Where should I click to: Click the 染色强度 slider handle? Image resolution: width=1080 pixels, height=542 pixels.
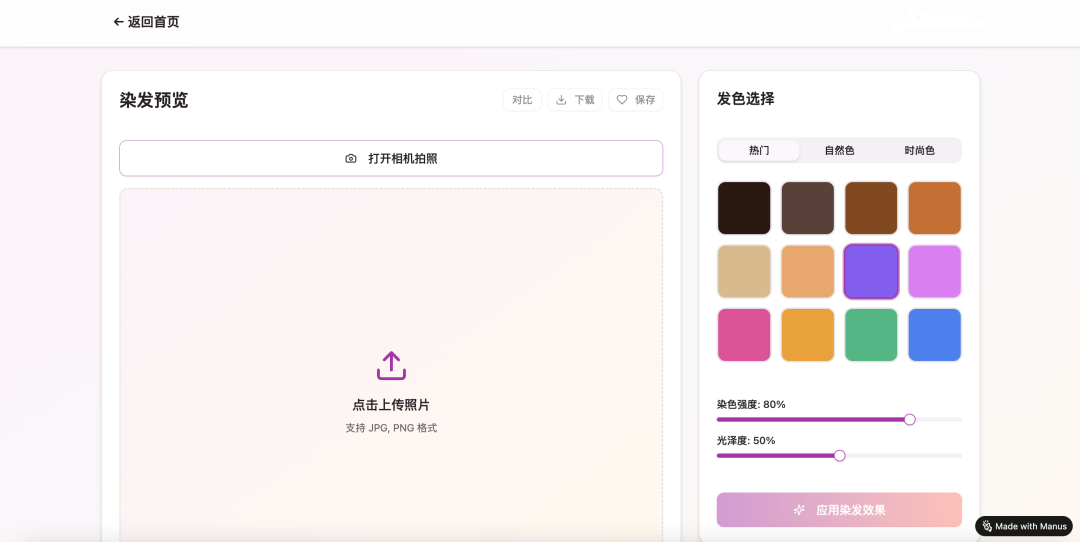click(x=909, y=420)
